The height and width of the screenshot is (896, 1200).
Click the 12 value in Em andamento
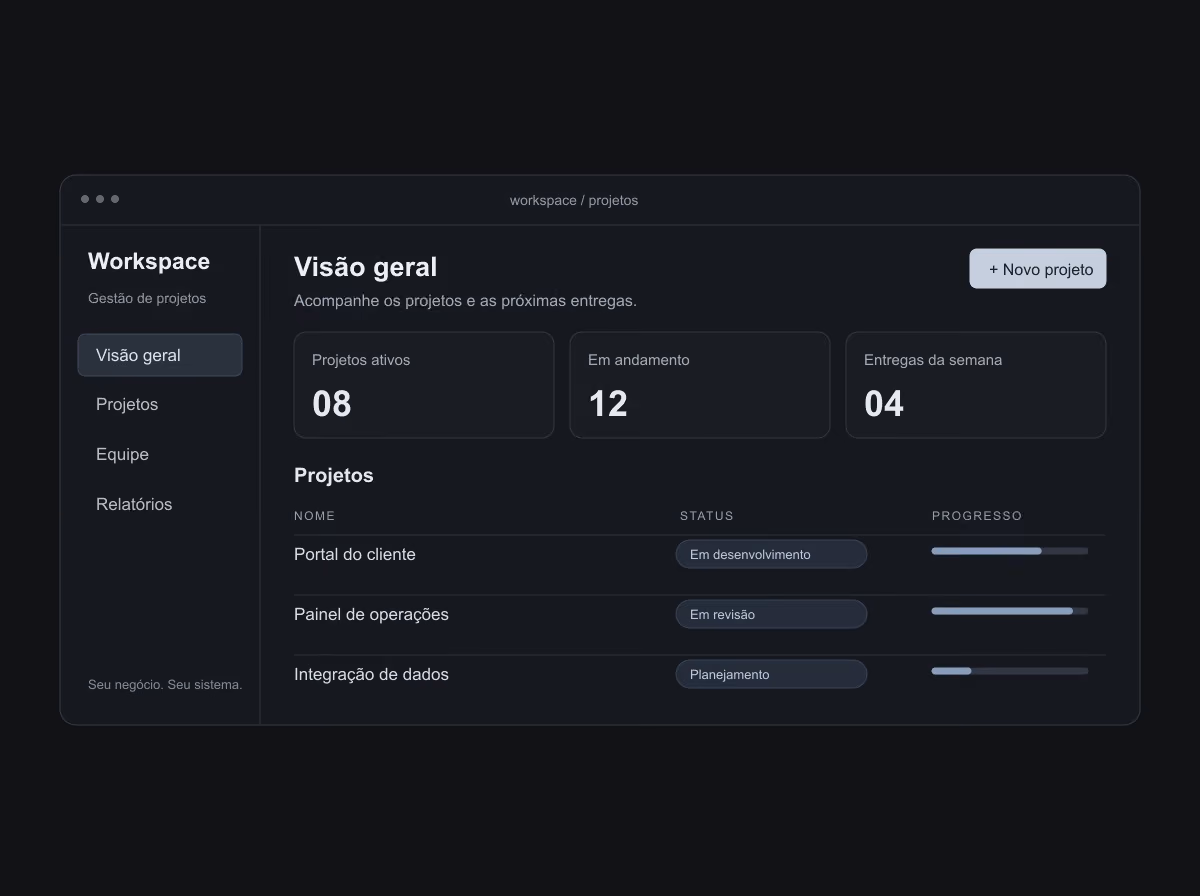(x=608, y=404)
